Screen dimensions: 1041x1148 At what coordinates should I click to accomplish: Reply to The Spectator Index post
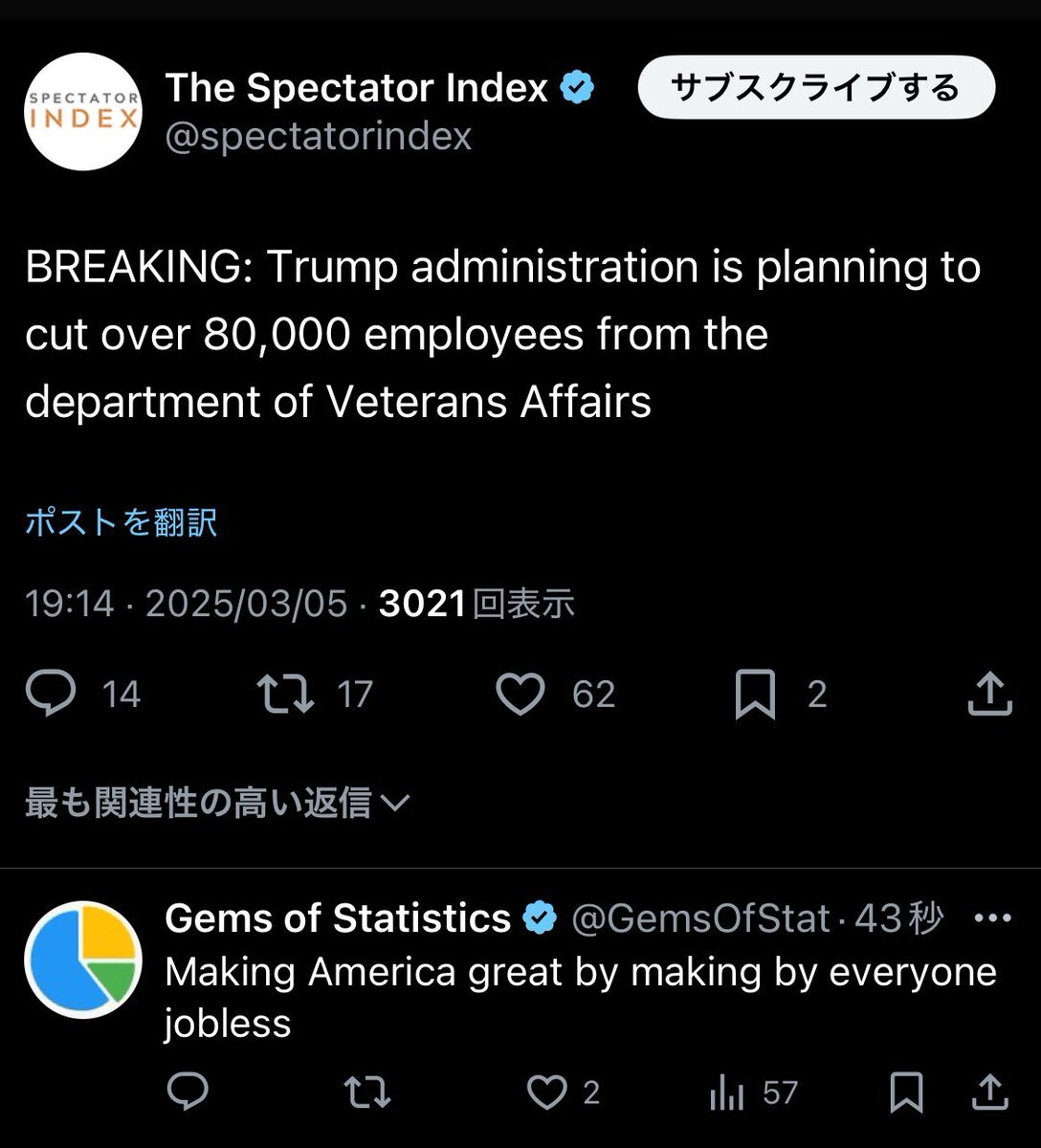coord(51,694)
